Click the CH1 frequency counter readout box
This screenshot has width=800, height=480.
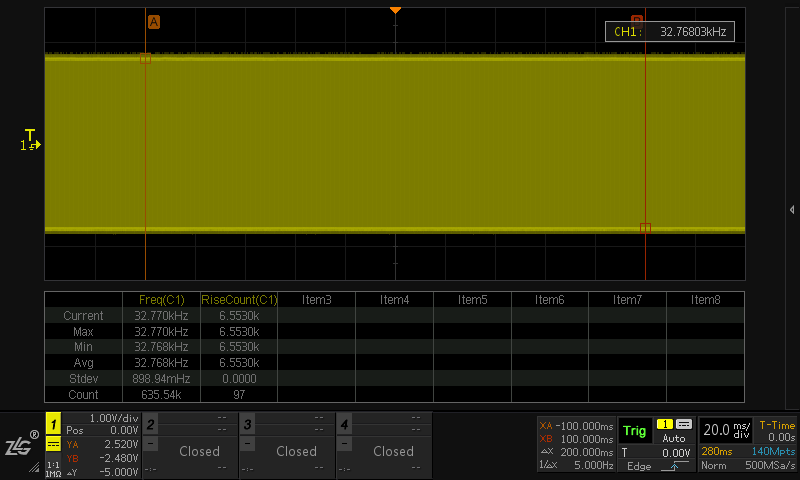(670, 32)
